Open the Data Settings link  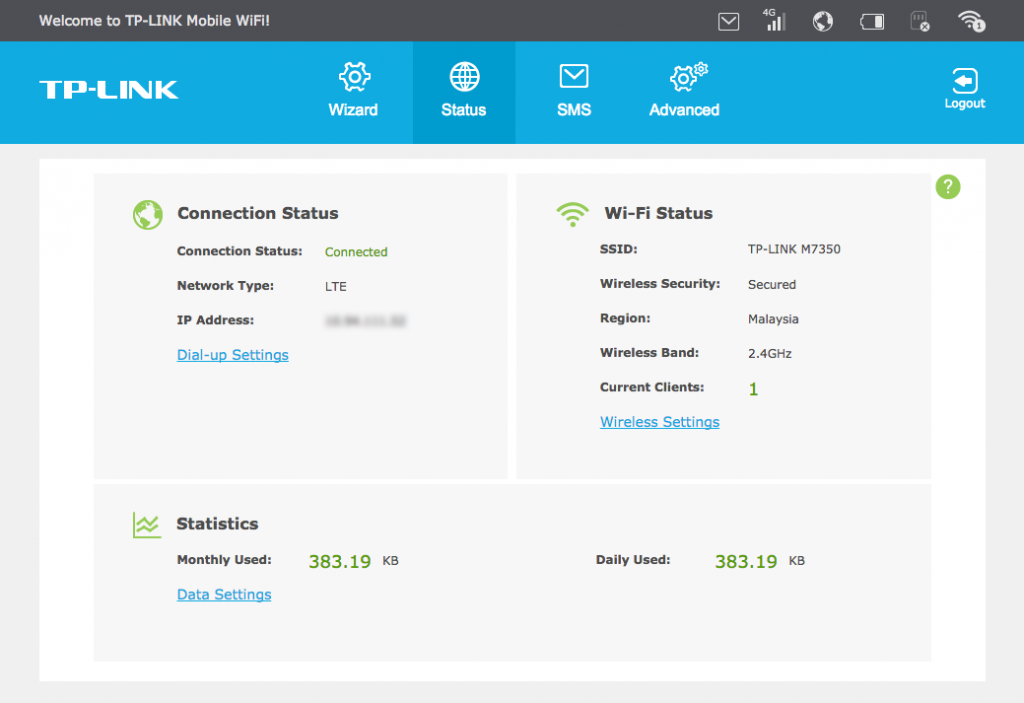pyautogui.click(x=224, y=595)
